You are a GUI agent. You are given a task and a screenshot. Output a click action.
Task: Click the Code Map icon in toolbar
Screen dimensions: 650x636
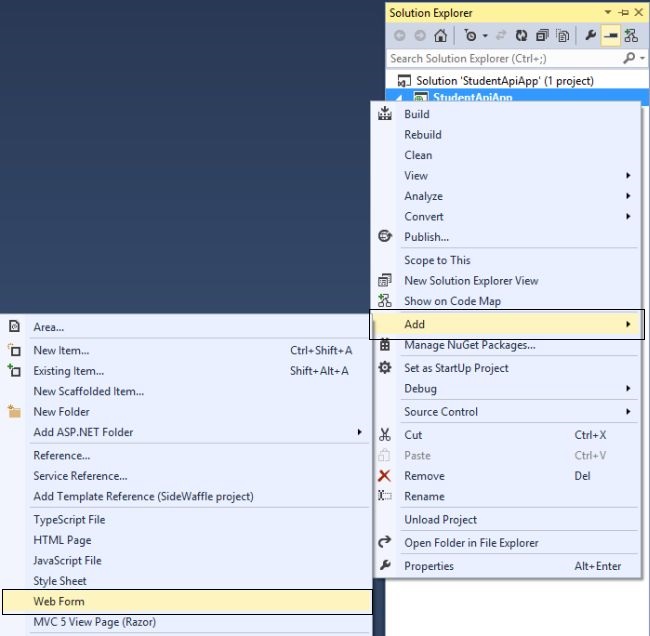(x=631, y=36)
